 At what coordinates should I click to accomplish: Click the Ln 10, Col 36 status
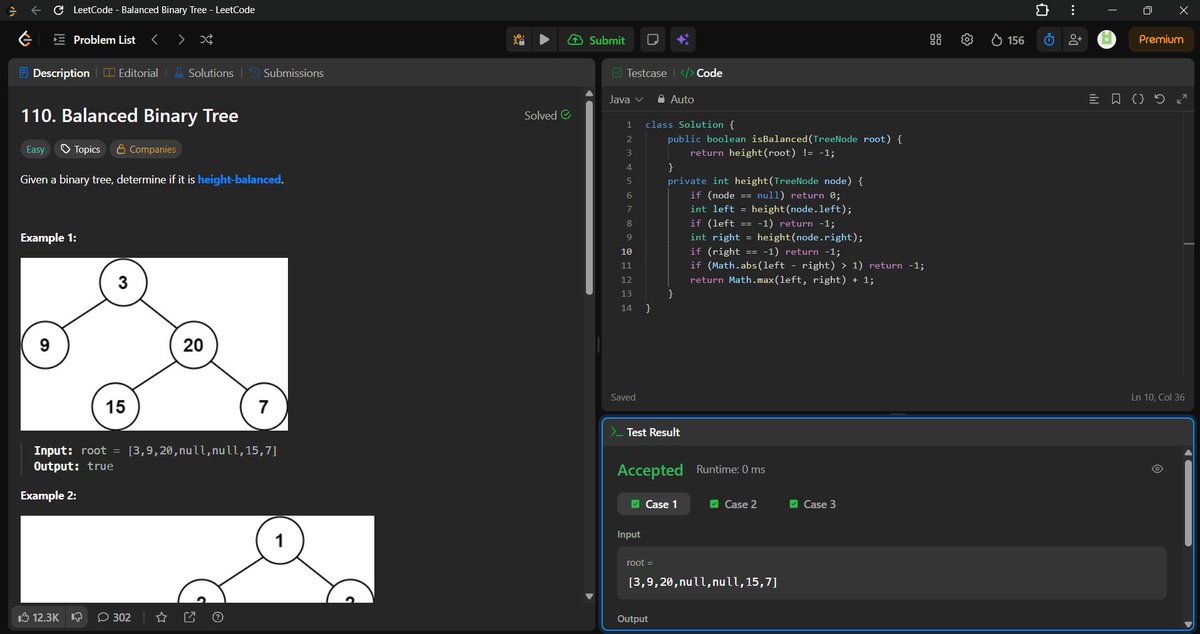(x=1158, y=397)
